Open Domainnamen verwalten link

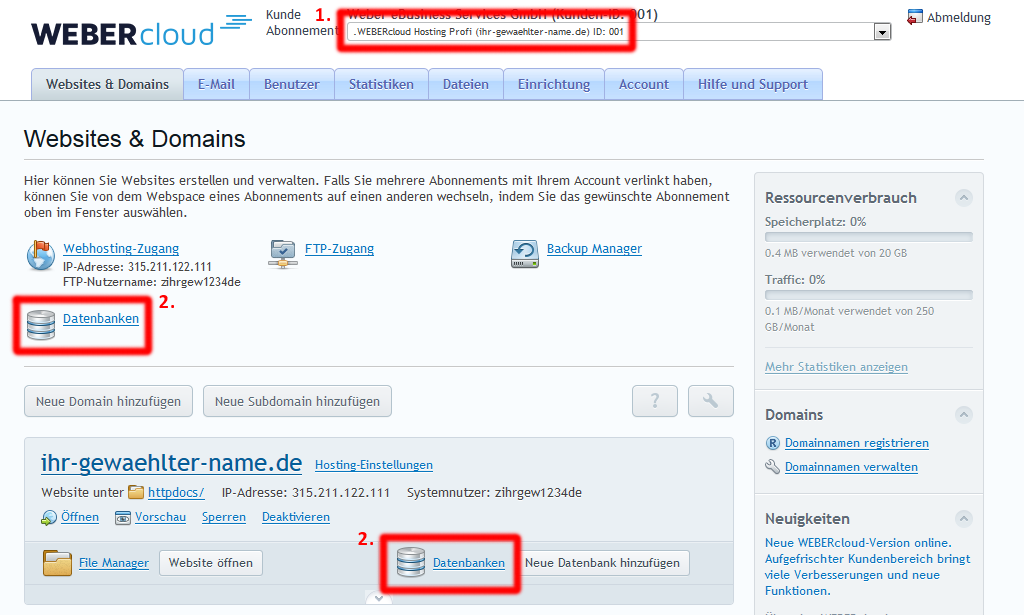[851, 467]
